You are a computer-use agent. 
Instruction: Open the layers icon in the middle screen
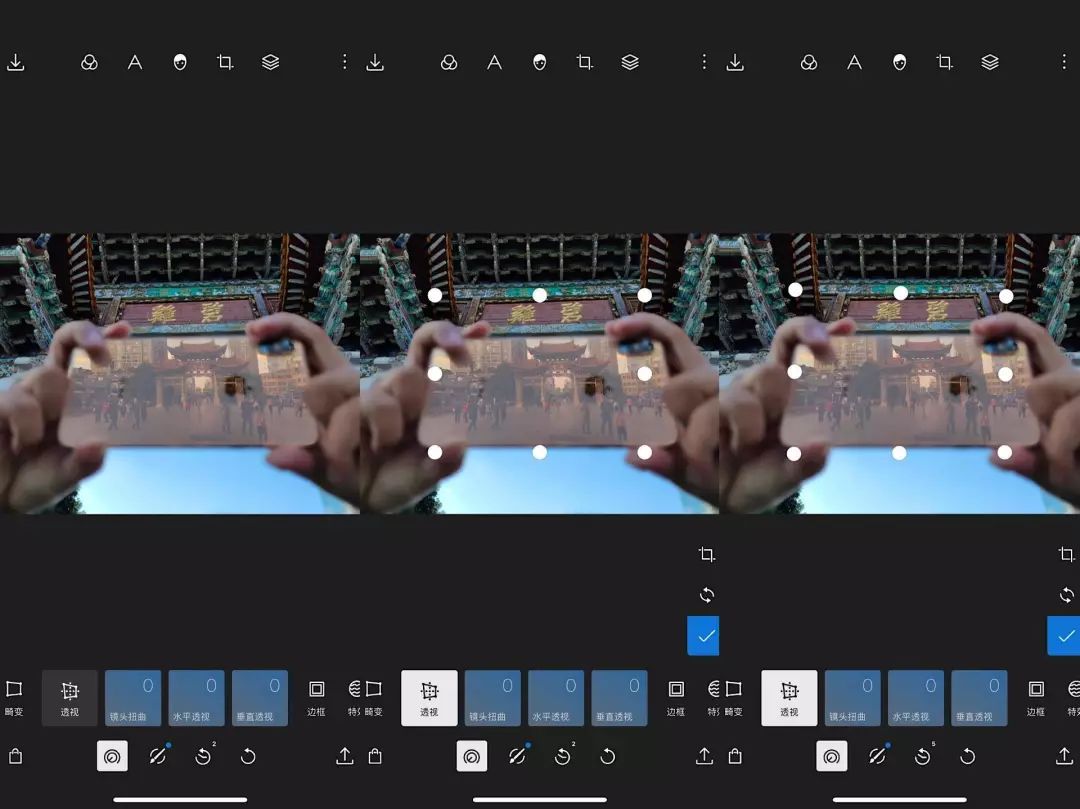click(x=630, y=63)
